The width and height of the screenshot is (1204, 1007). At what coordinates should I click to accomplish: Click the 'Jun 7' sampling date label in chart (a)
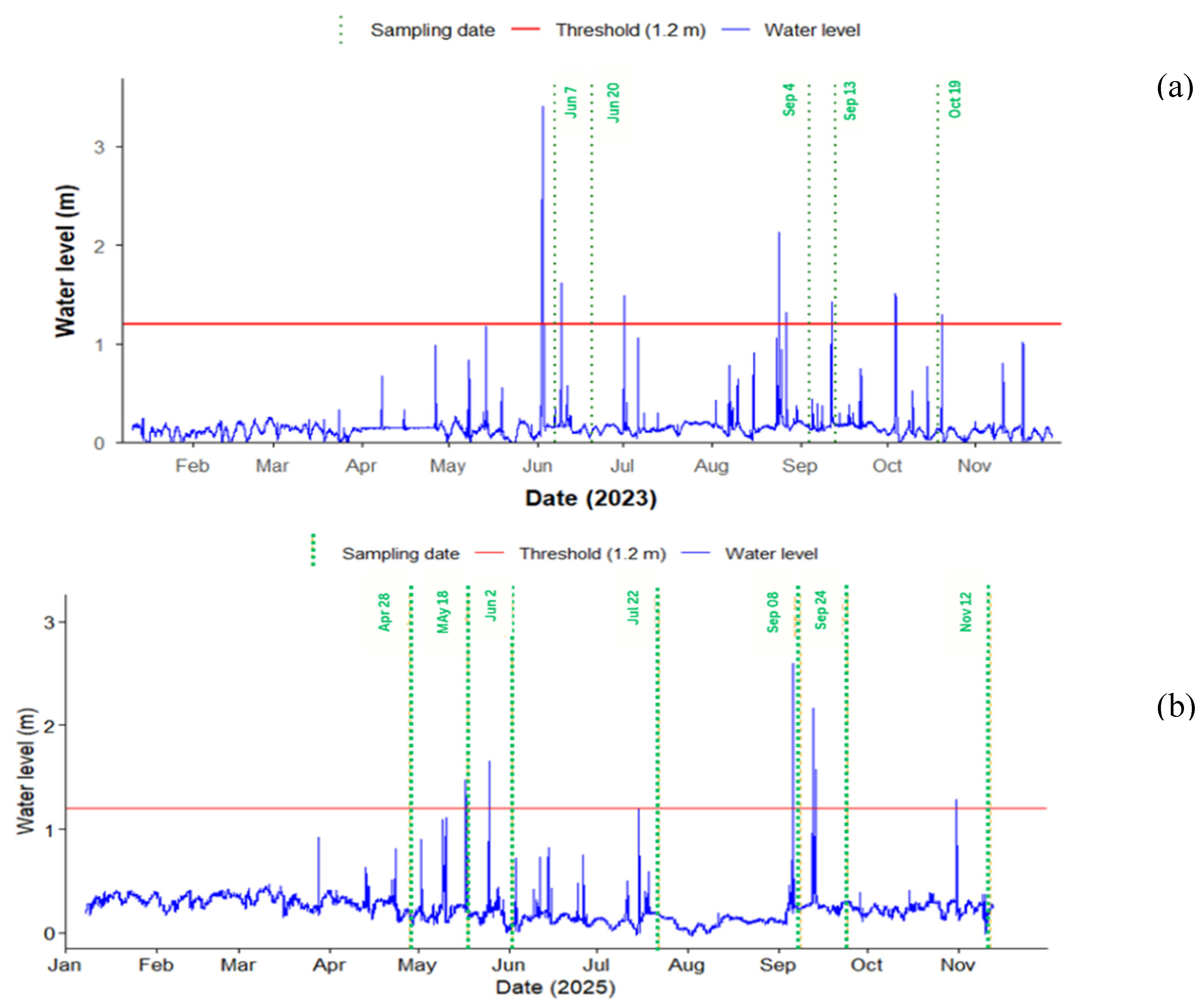[x=570, y=102]
